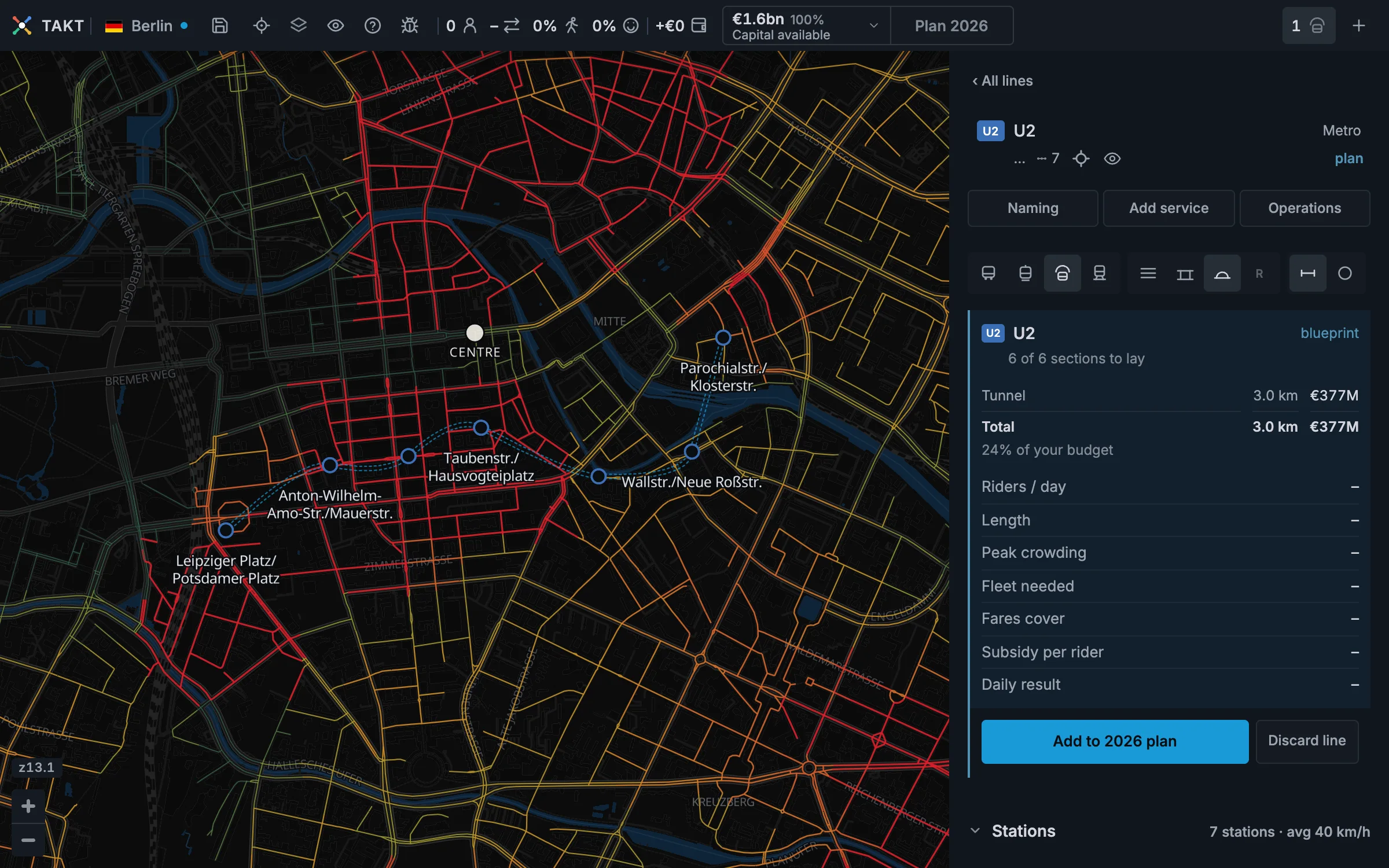Click the transfers arrows icon stat
This screenshot has width=1389, height=868.
512,25
